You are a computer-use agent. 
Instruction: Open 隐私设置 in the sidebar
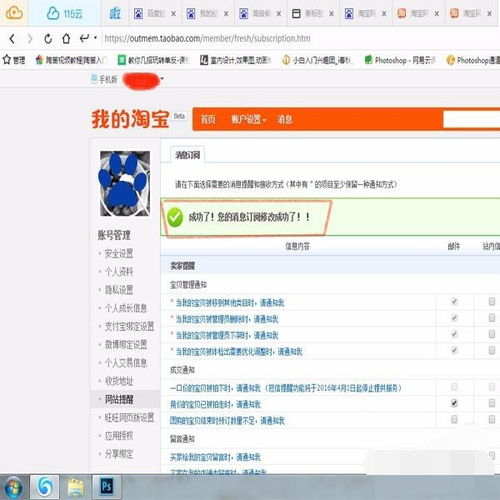point(119,290)
